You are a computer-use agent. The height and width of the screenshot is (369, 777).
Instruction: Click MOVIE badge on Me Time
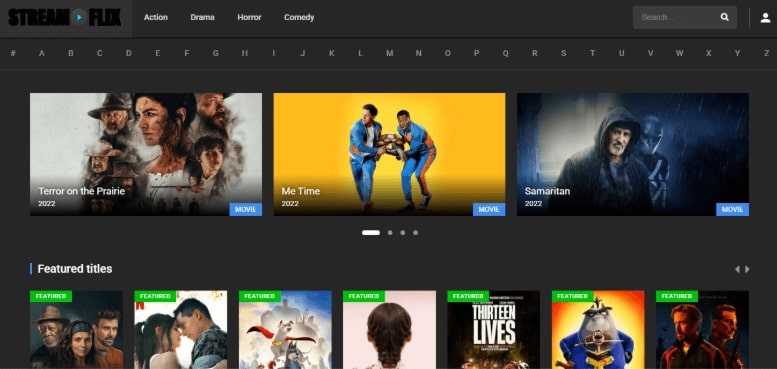(489, 210)
